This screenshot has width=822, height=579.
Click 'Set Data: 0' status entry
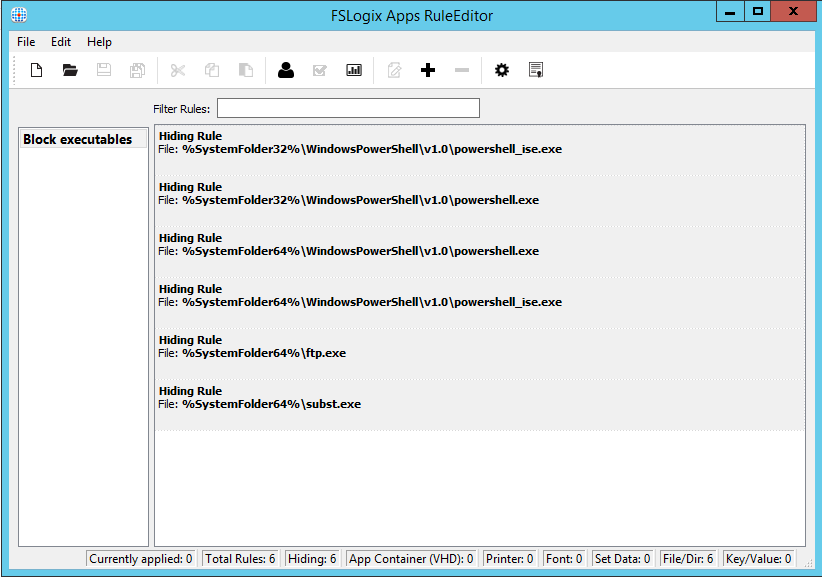[x=622, y=559]
